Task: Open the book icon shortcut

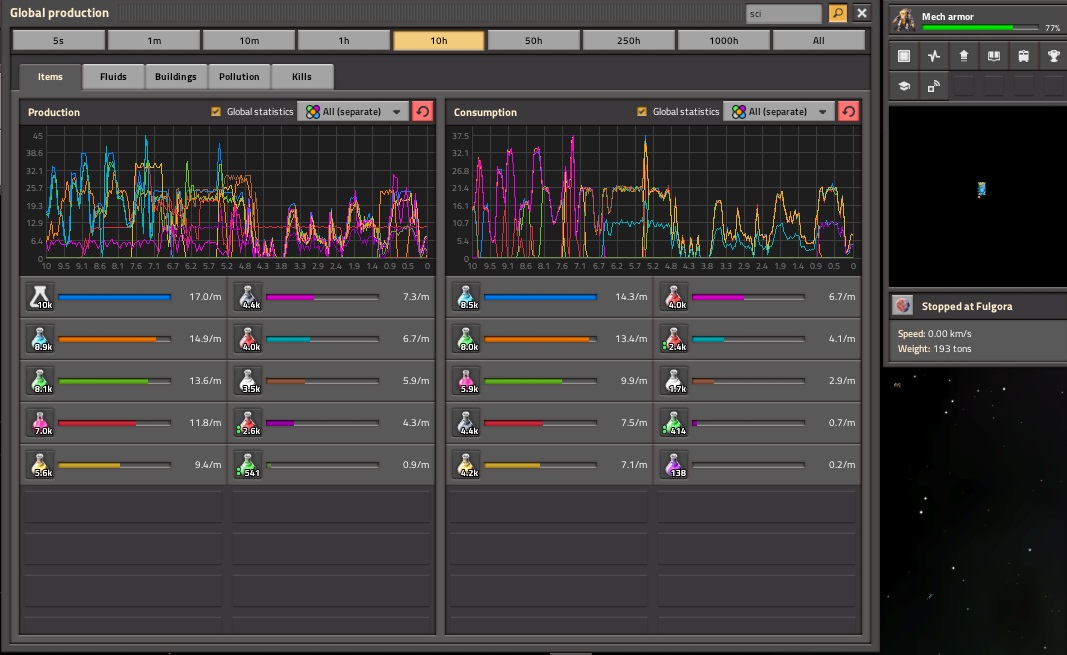Action: point(994,56)
